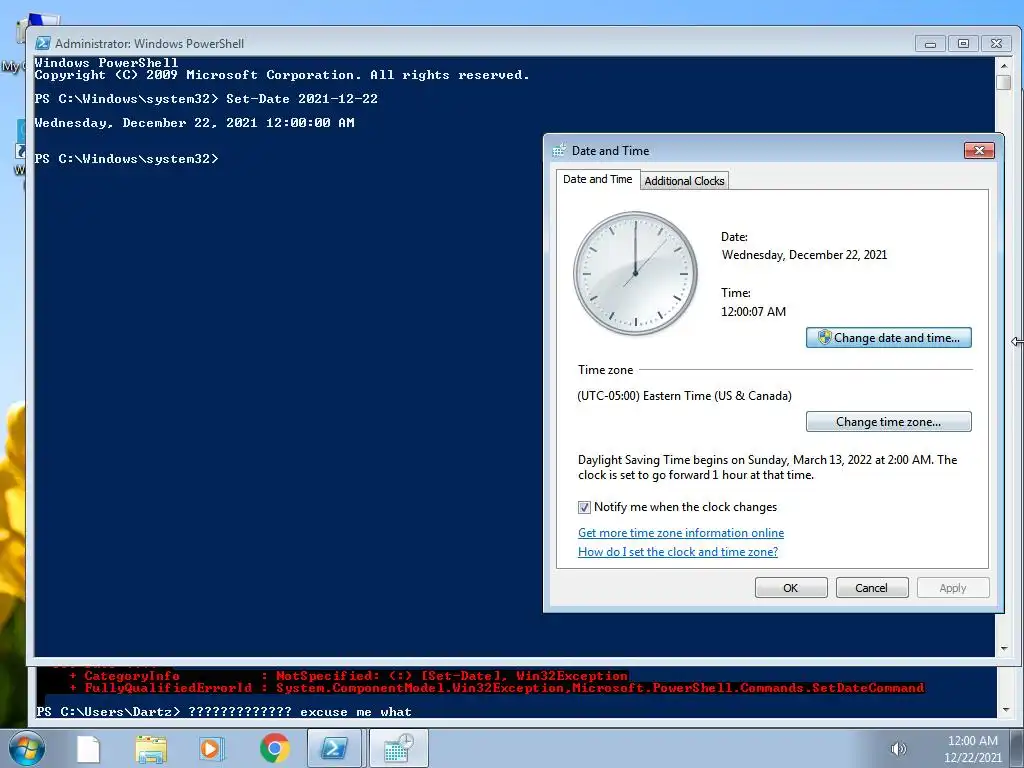The image size is (1024, 768).
Task: Launch Windows Explorer from the taskbar
Action: [x=151, y=749]
